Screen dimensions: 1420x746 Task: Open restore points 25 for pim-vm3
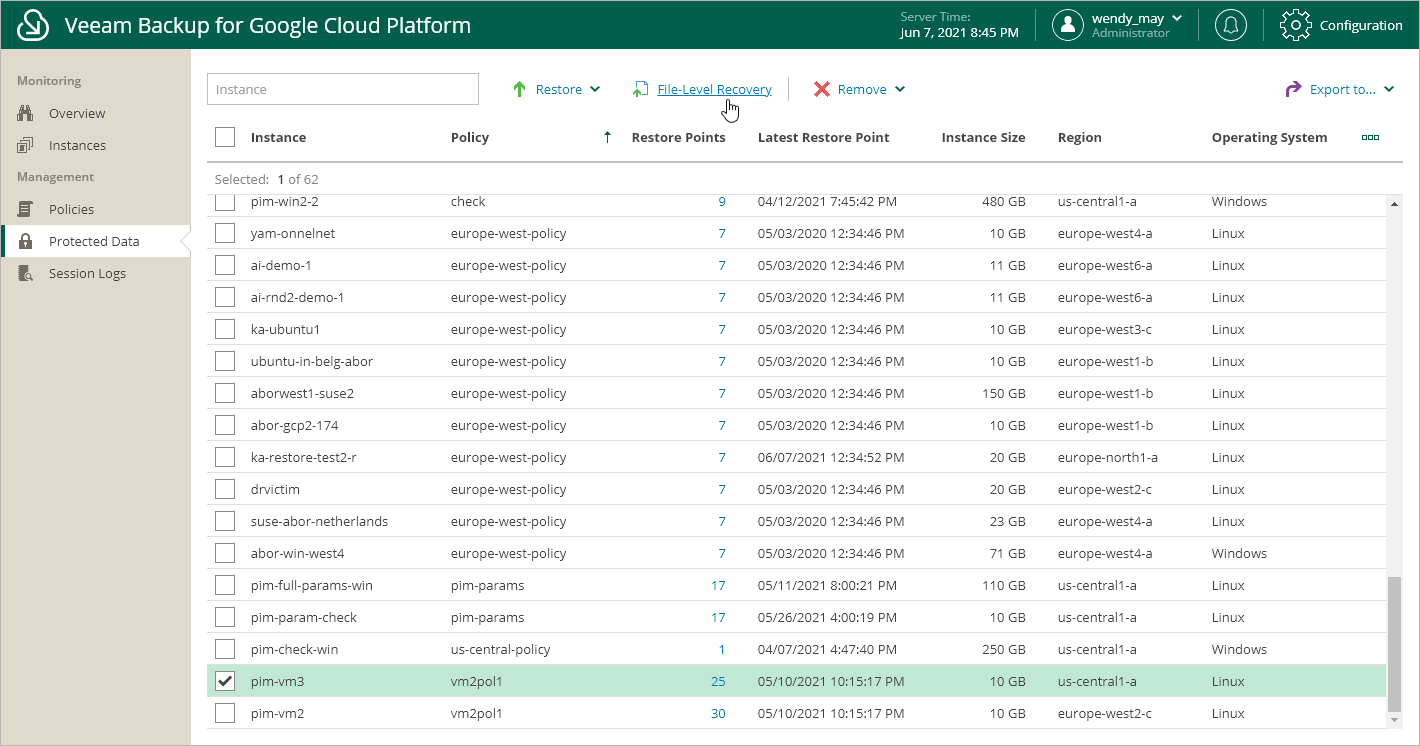[x=718, y=681]
